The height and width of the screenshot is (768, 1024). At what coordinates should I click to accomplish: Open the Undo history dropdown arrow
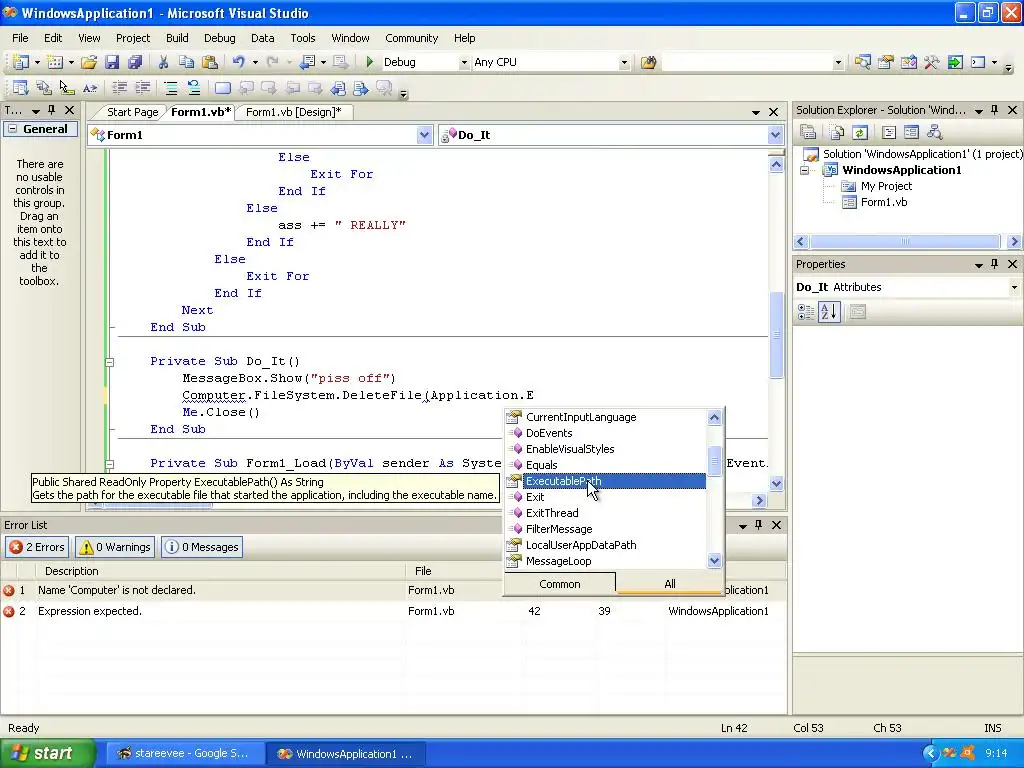(x=255, y=63)
